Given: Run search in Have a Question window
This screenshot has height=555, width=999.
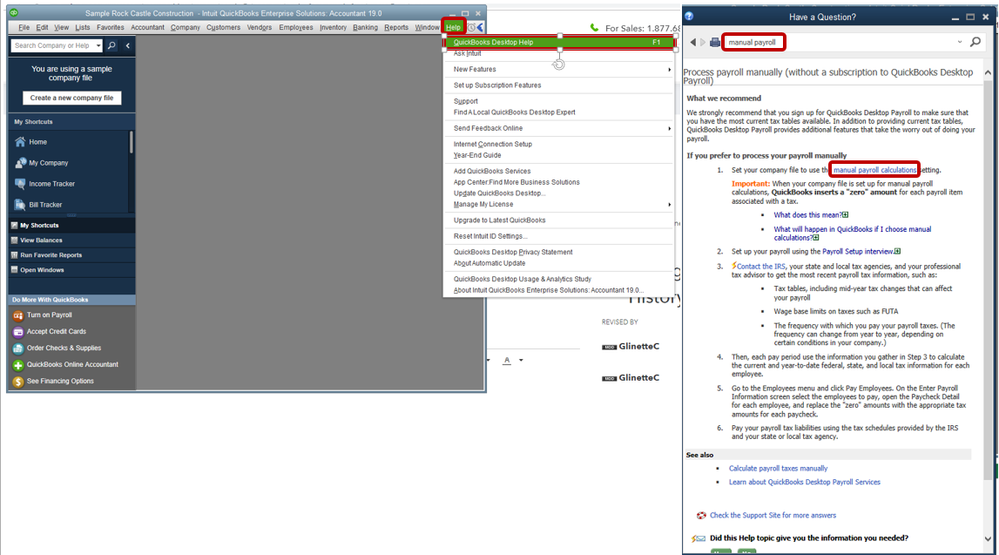Looking at the screenshot, I should tap(975, 42).
